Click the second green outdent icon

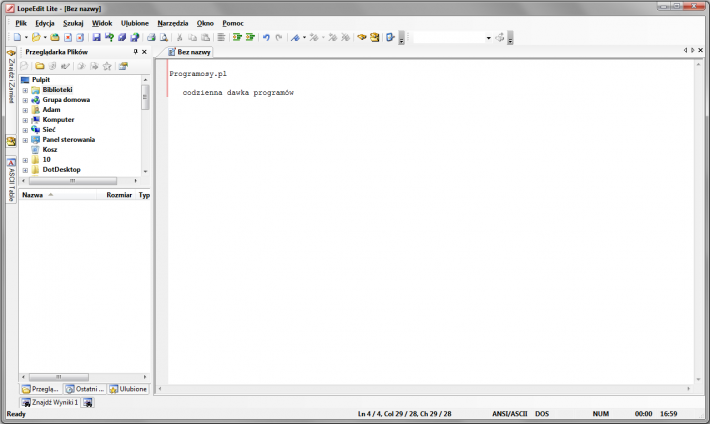[250, 38]
